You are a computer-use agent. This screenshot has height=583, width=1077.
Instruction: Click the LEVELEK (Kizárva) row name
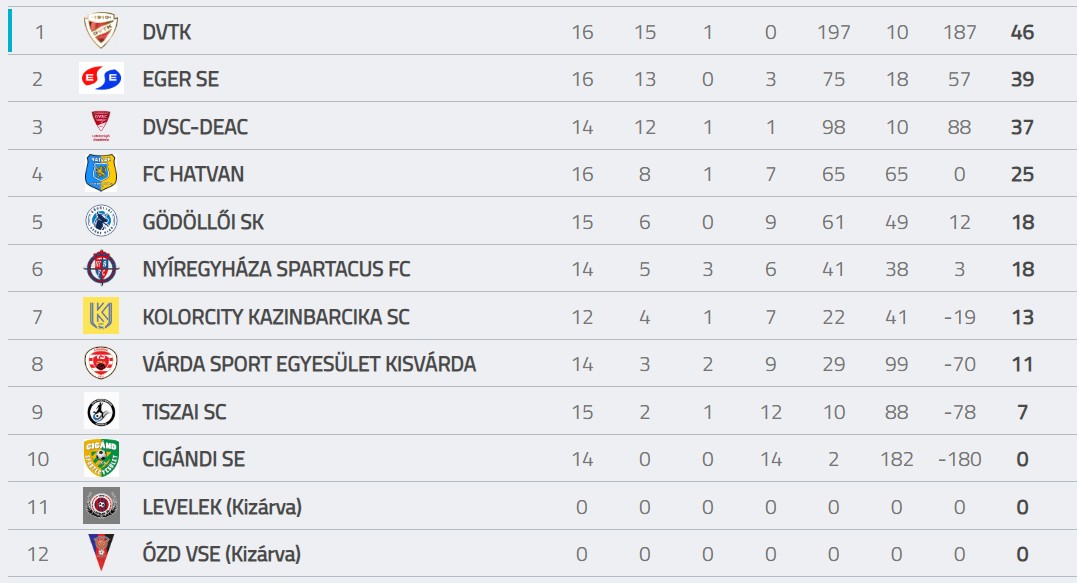click(x=222, y=507)
